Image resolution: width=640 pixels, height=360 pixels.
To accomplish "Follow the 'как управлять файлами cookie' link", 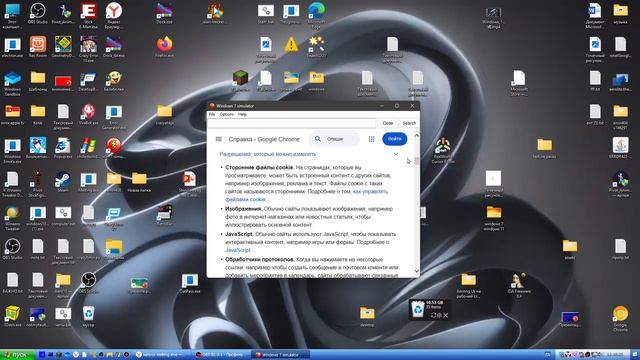I will [307, 196].
